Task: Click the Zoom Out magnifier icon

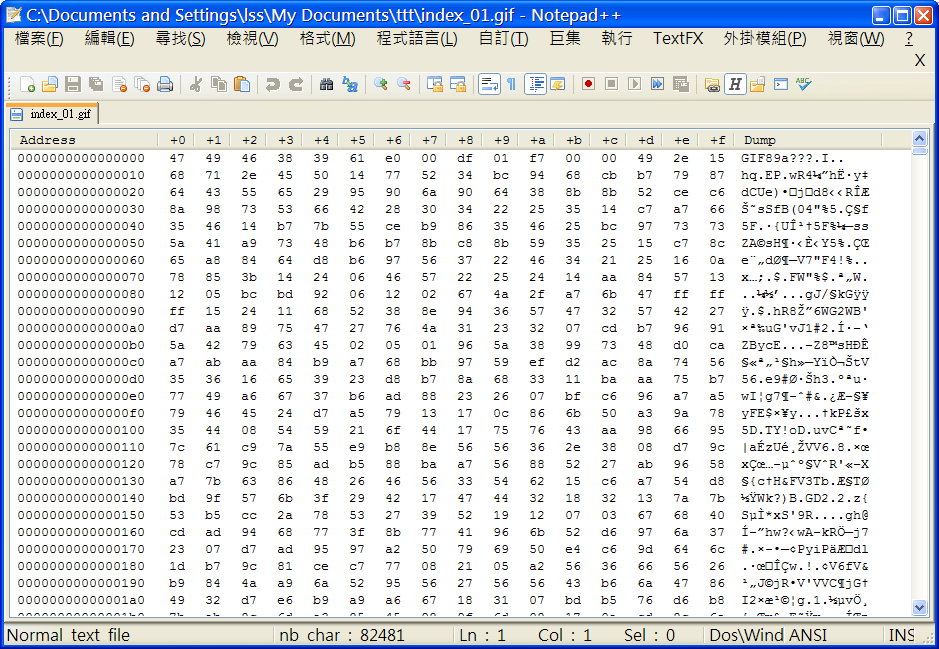Action: click(404, 84)
